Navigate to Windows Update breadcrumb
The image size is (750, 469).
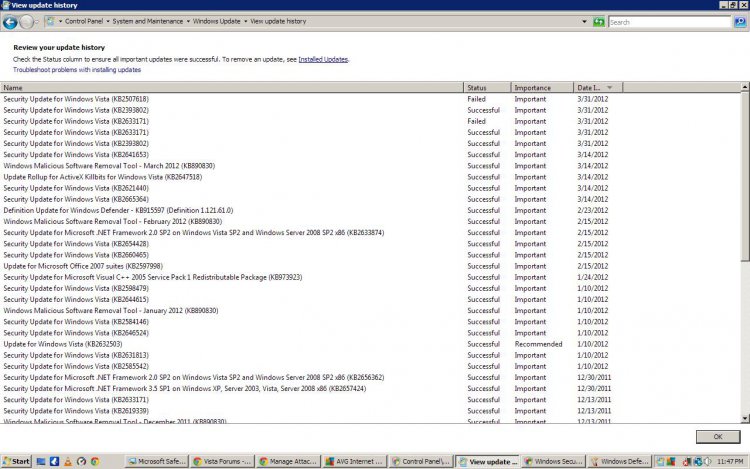(x=217, y=21)
